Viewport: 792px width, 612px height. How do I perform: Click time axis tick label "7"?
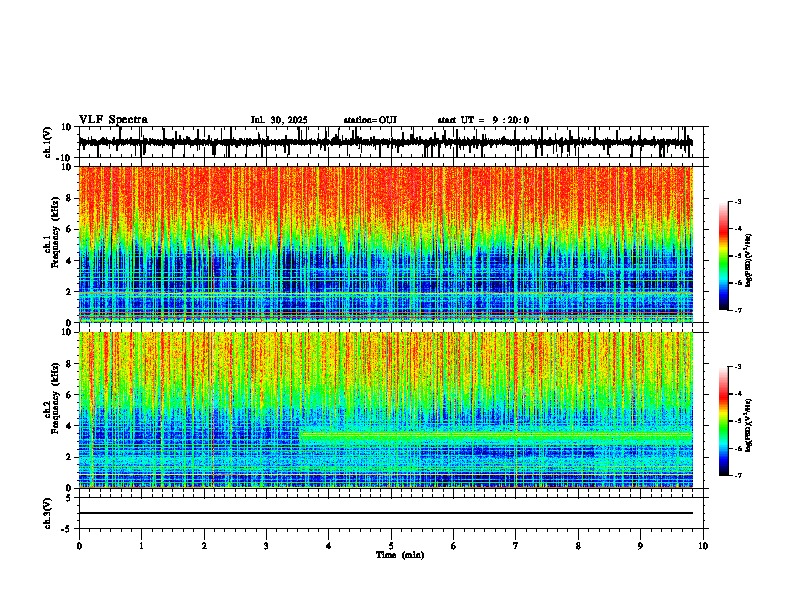(x=516, y=546)
